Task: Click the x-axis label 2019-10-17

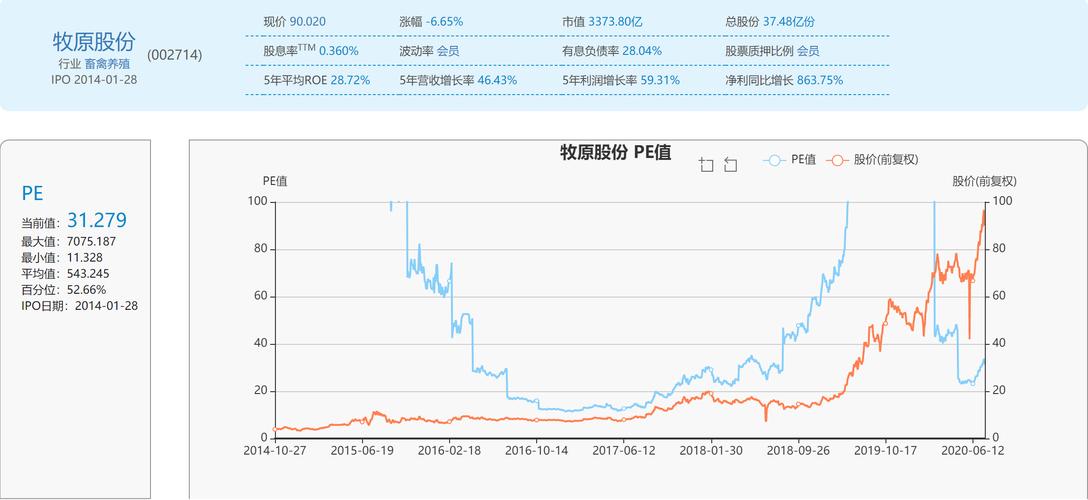Action: (885, 449)
